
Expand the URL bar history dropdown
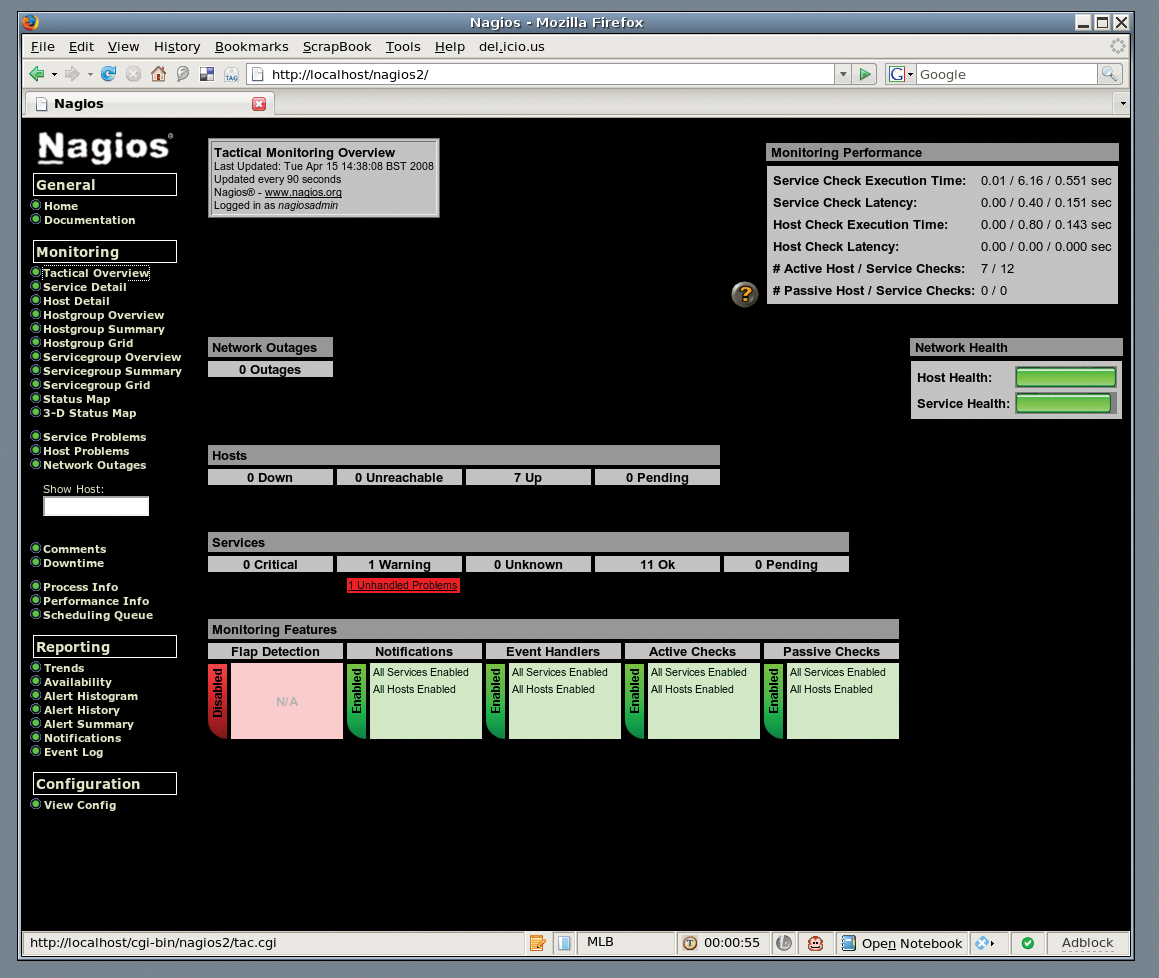[x=843, y=74]
